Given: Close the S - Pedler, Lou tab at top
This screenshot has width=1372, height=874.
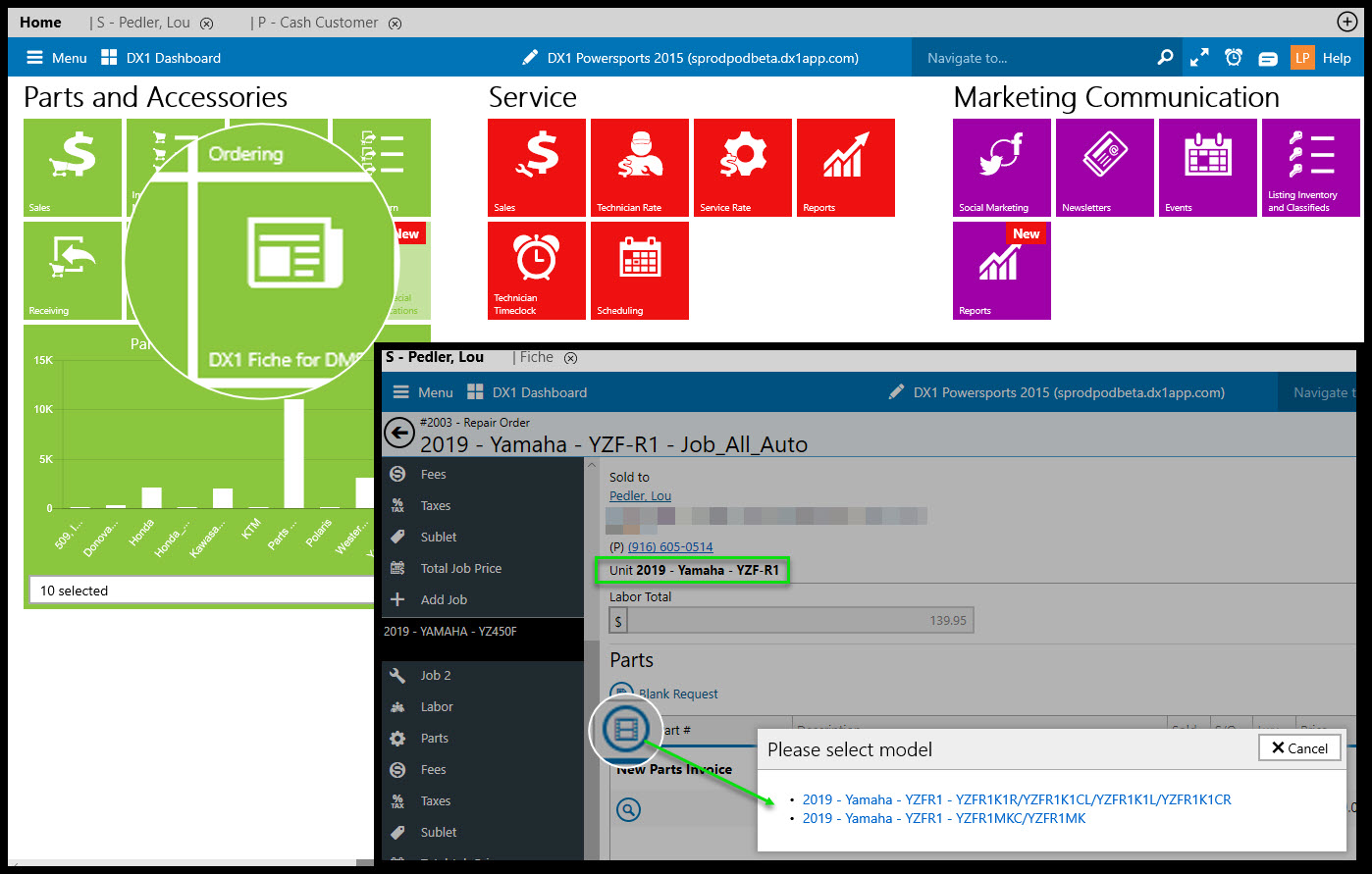Looking at the screenshot, I should (206, 23).
